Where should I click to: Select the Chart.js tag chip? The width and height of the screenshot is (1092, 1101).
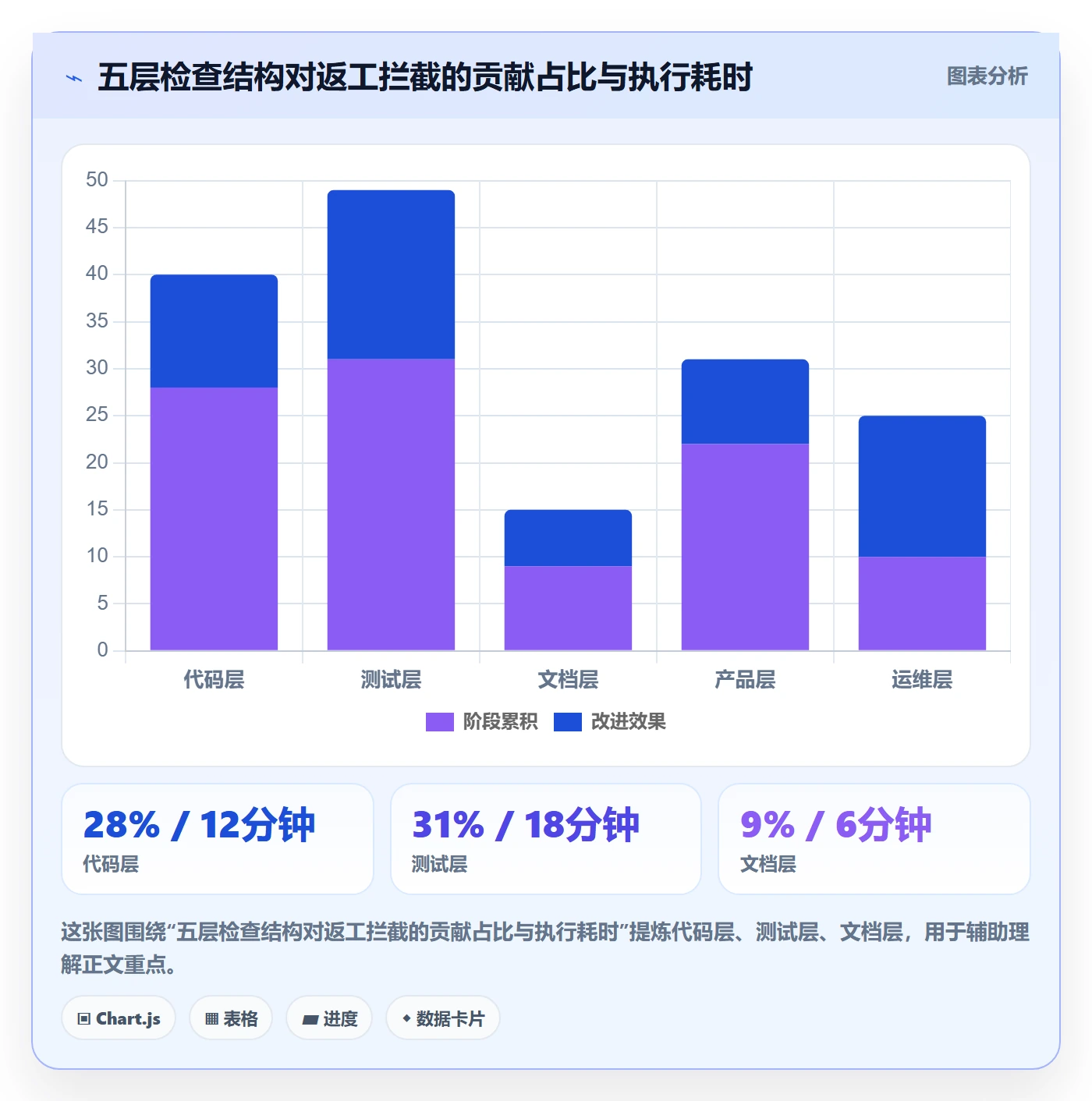[x=119, y=1018]
